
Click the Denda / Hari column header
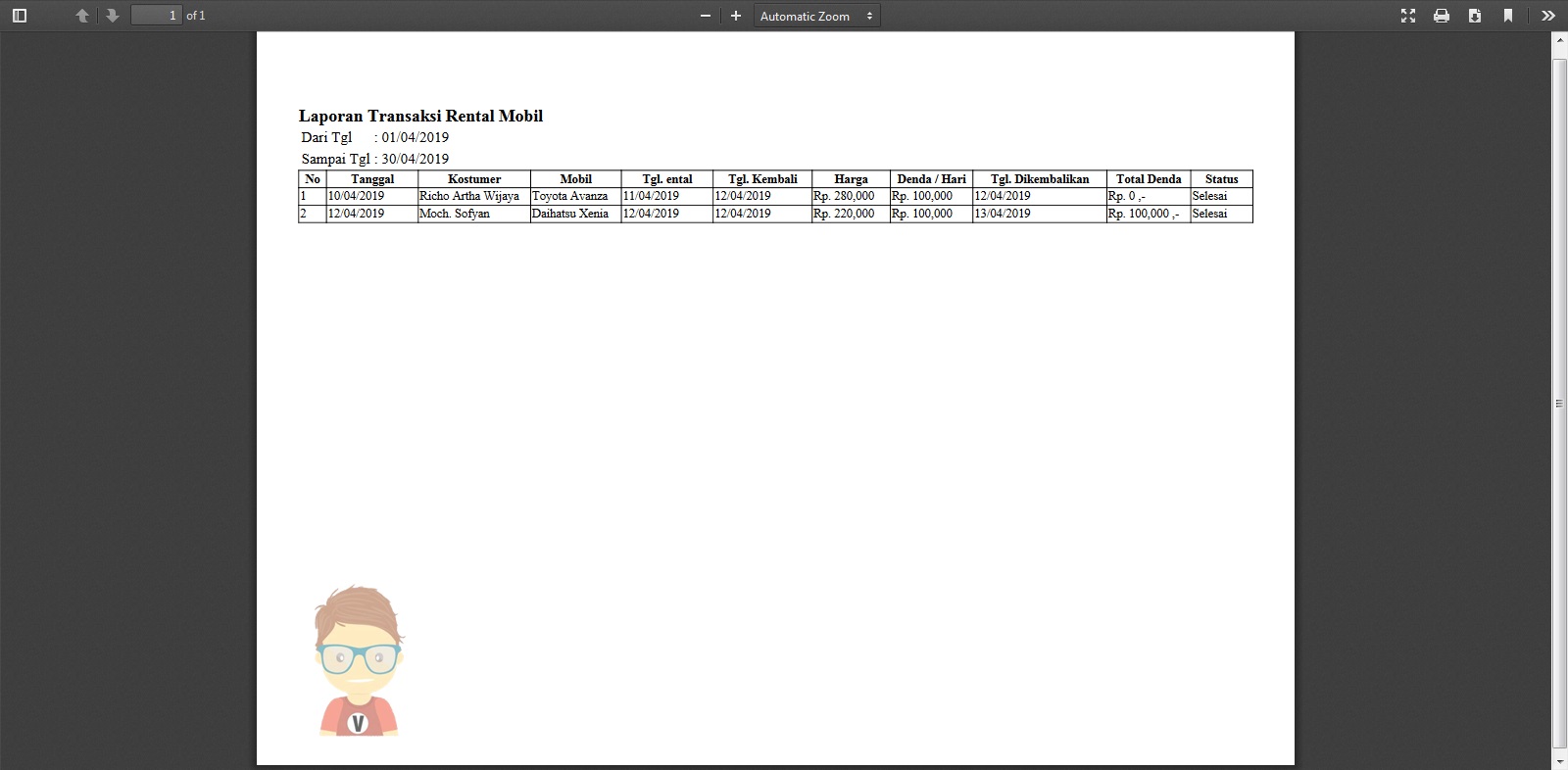(x=931, y=179)
